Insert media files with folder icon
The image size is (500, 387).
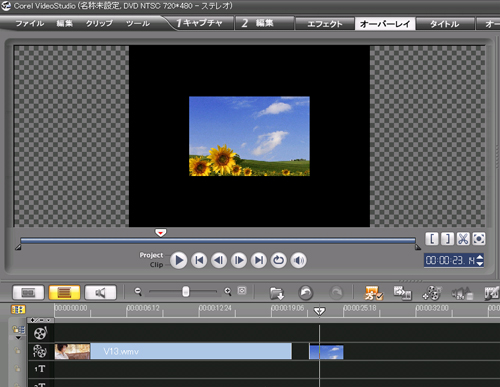[x=276, y=293]
